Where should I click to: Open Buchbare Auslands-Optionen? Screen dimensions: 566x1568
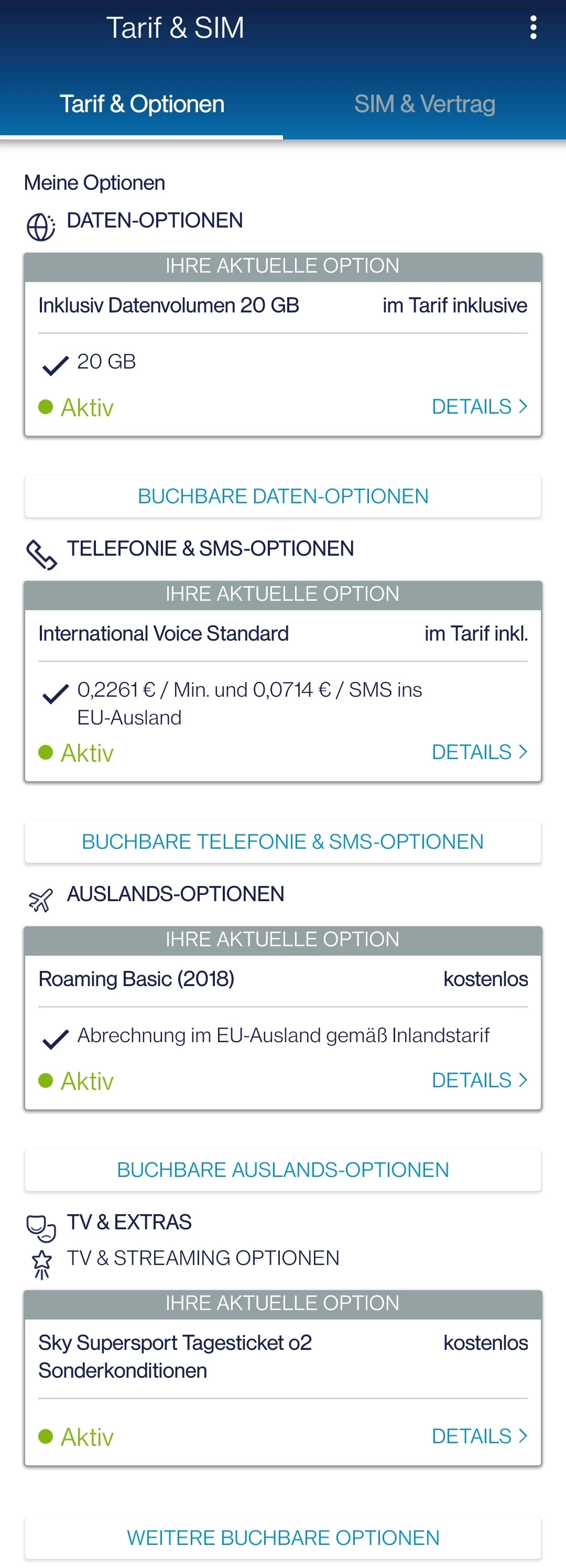click(283, 1169)
